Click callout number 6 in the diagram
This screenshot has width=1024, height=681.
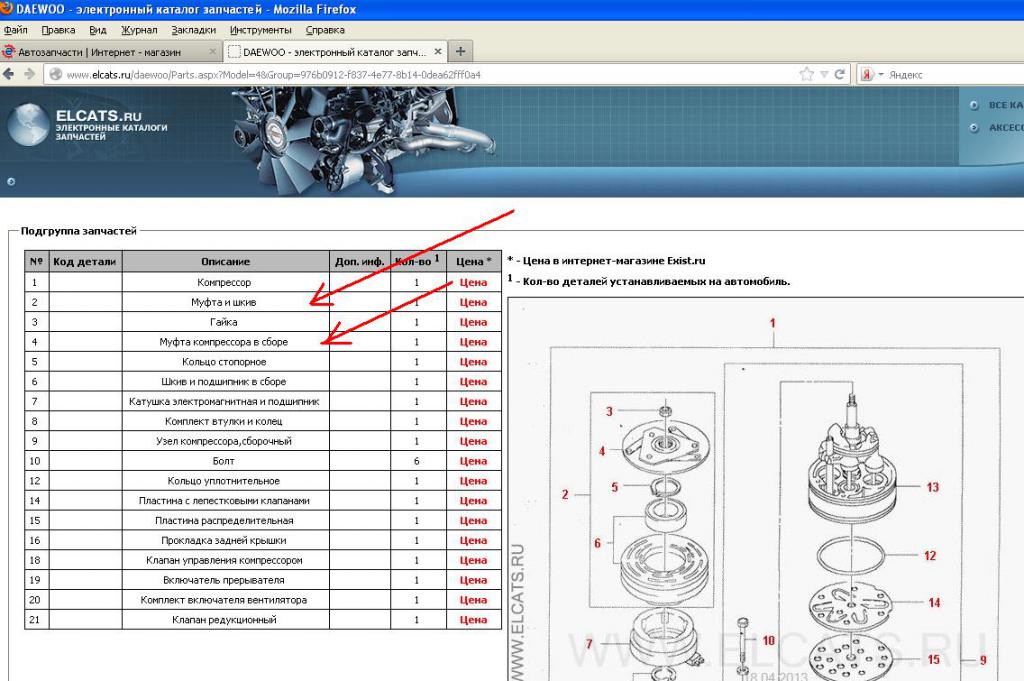click(x=598, y=543)
